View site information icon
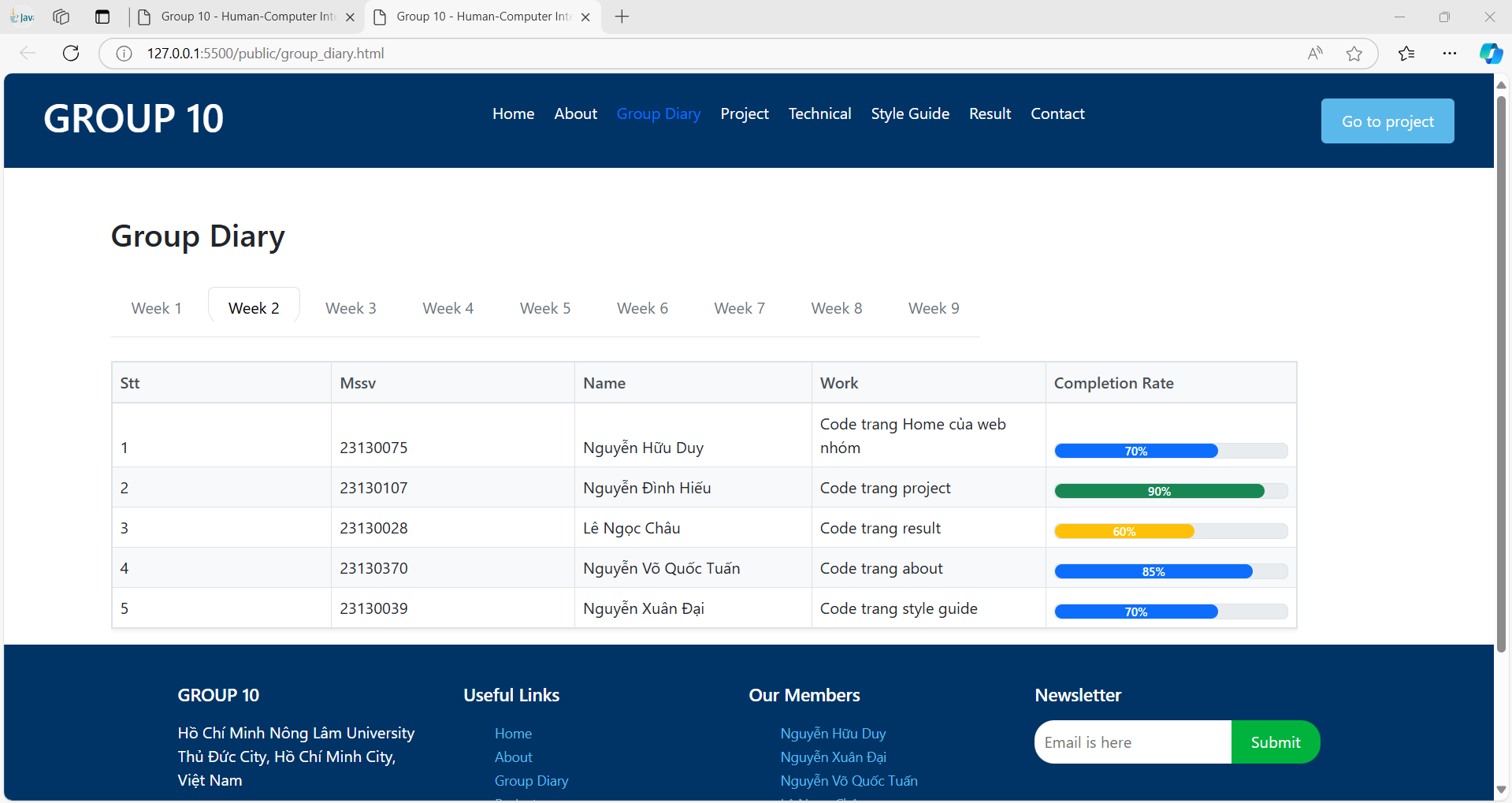1512x803 pixels. [124, 54]
